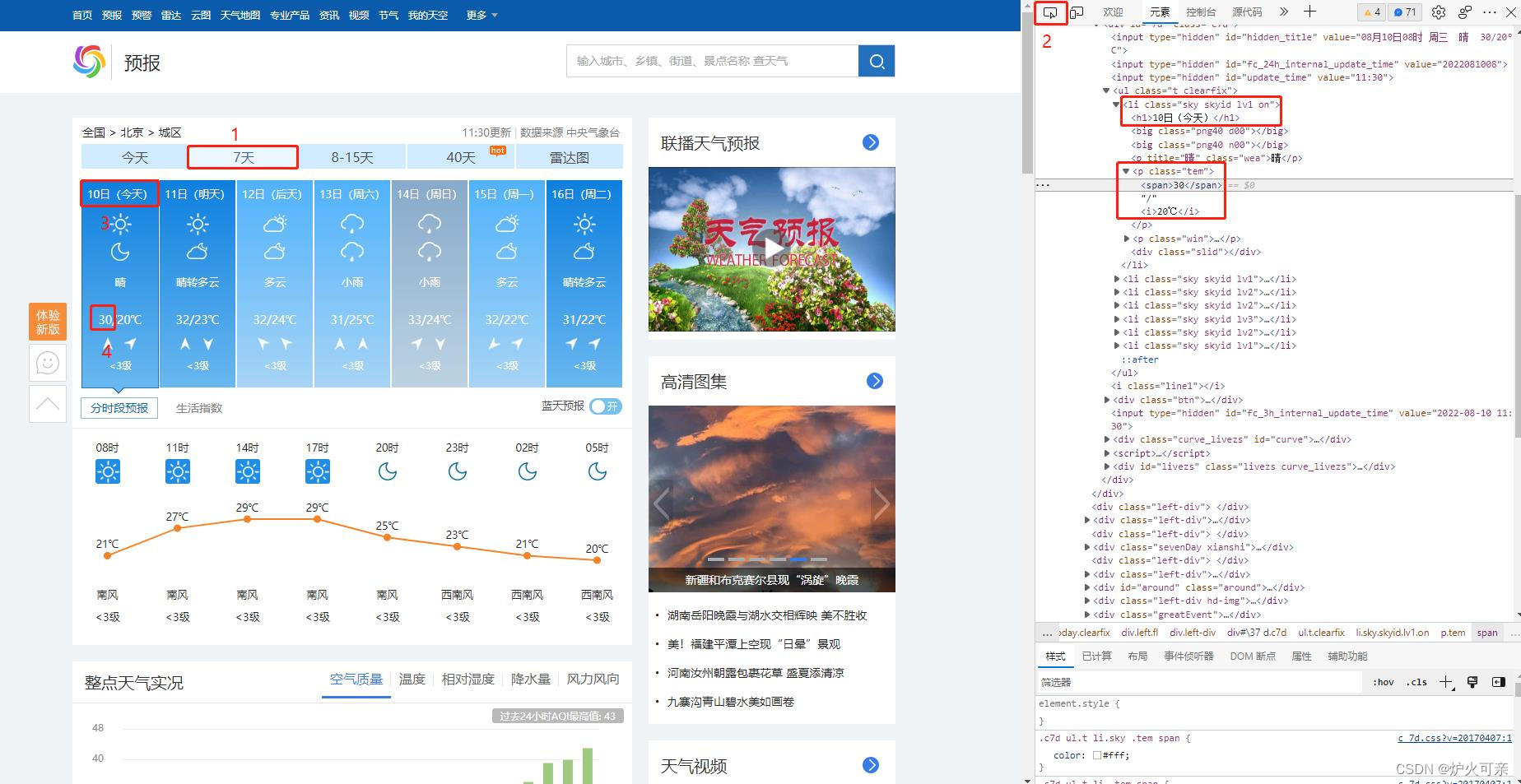Viewport: 1521px width, 784px height.
Task: Open the 事件侦听器 tab
Action: 1188,656
